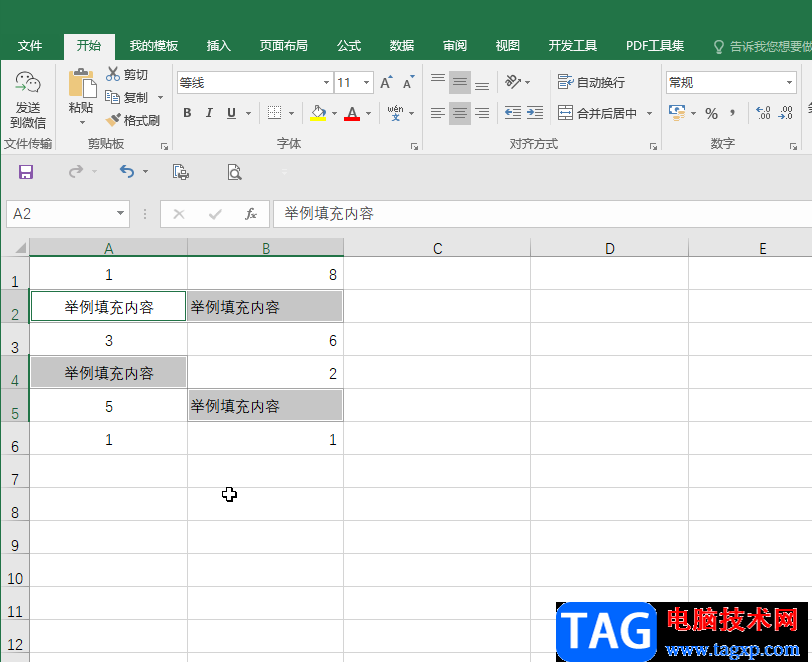The image size is (812, 662).
Task: Switch to 插入 Insert tab
Action: (219, 46)
